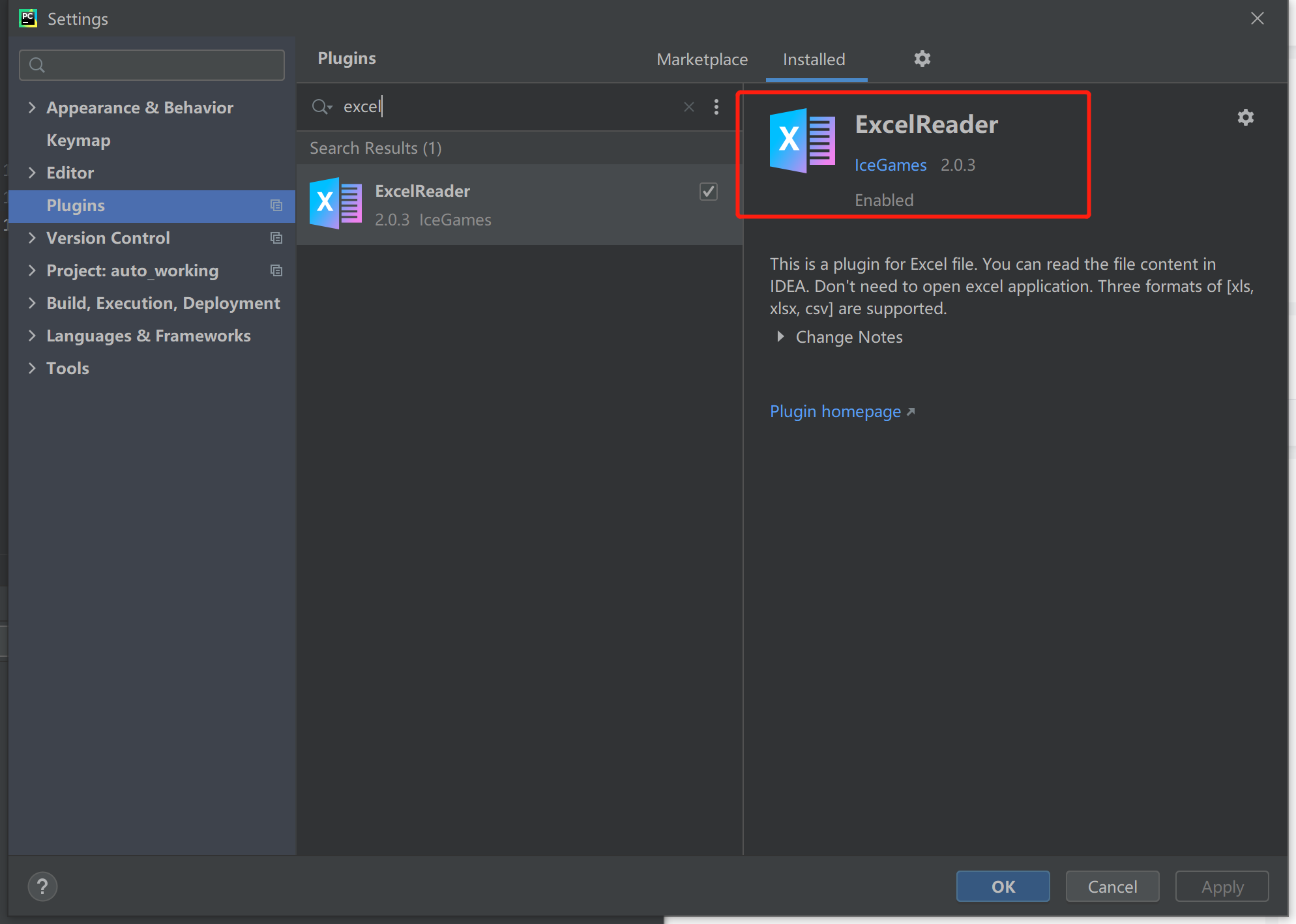Click the project-level icon beside Version Control
Screen dimensions: 1296x924
coord(276,238)
